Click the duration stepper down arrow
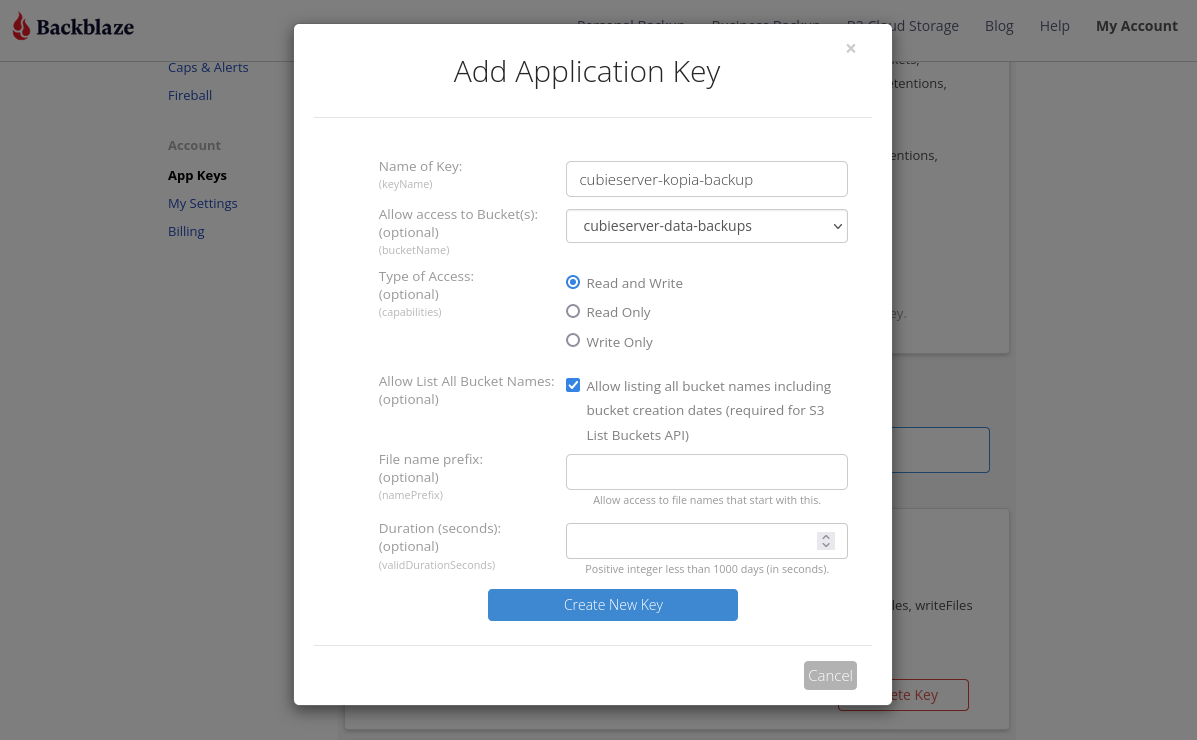Screen dimensions: 1197x740 point(826,545)
